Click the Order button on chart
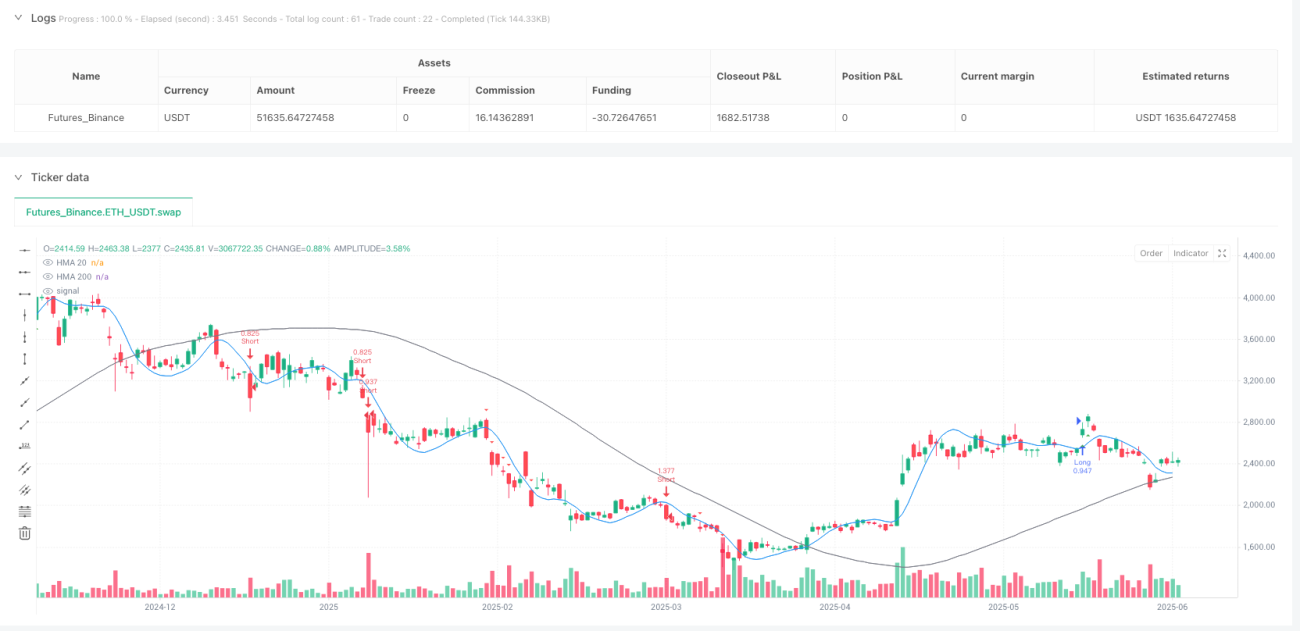Viewport: 1300px width, 631px height. pos(1151,253)
